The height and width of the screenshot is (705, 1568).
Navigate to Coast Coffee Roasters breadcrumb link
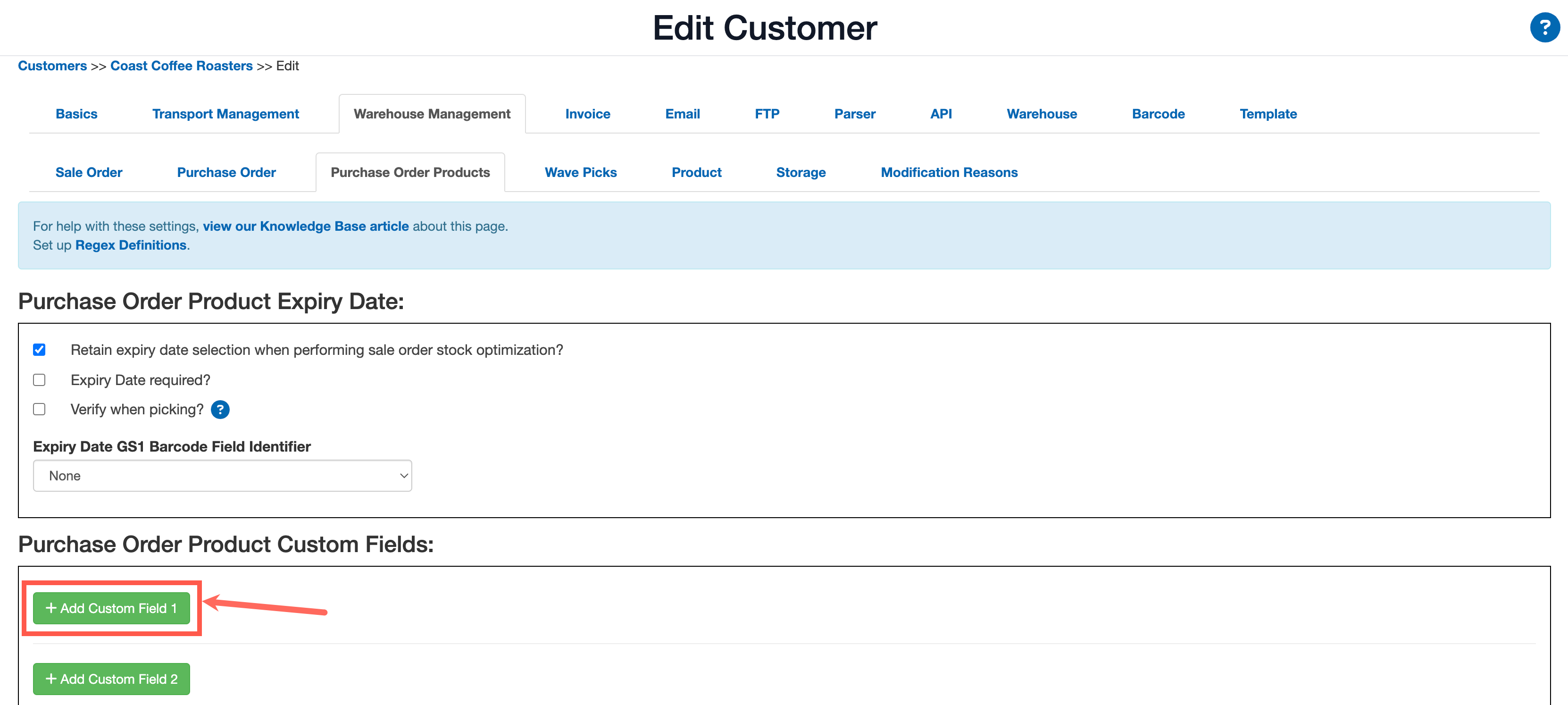[x=181, y=66]
